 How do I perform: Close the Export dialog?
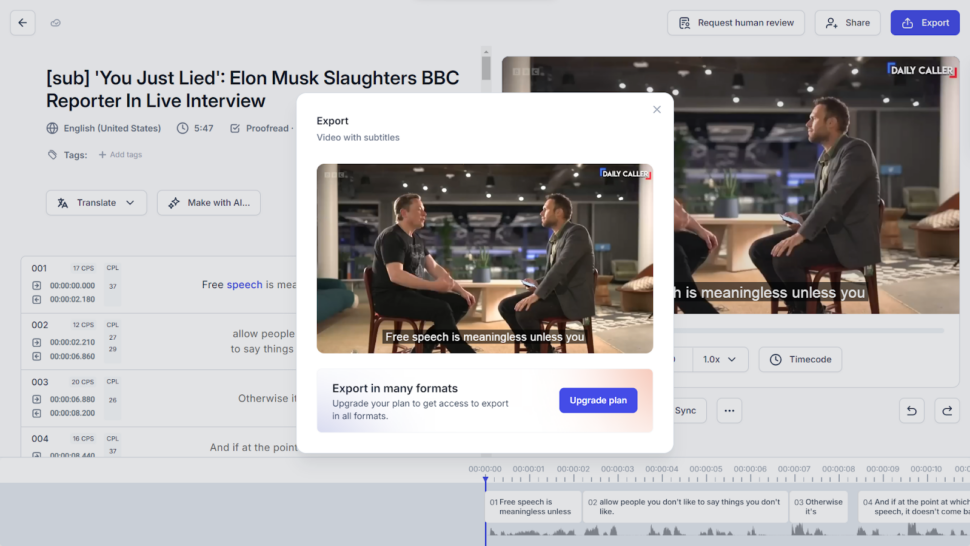[656, 109]
